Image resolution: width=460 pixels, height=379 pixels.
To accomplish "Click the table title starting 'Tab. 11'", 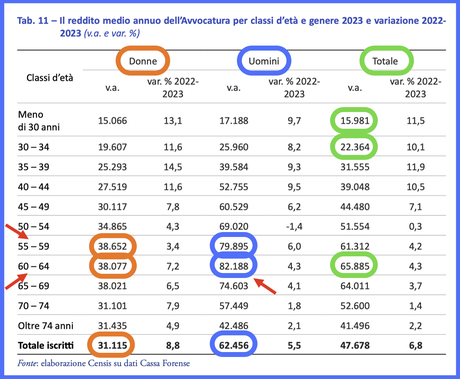I will point(232,27).
